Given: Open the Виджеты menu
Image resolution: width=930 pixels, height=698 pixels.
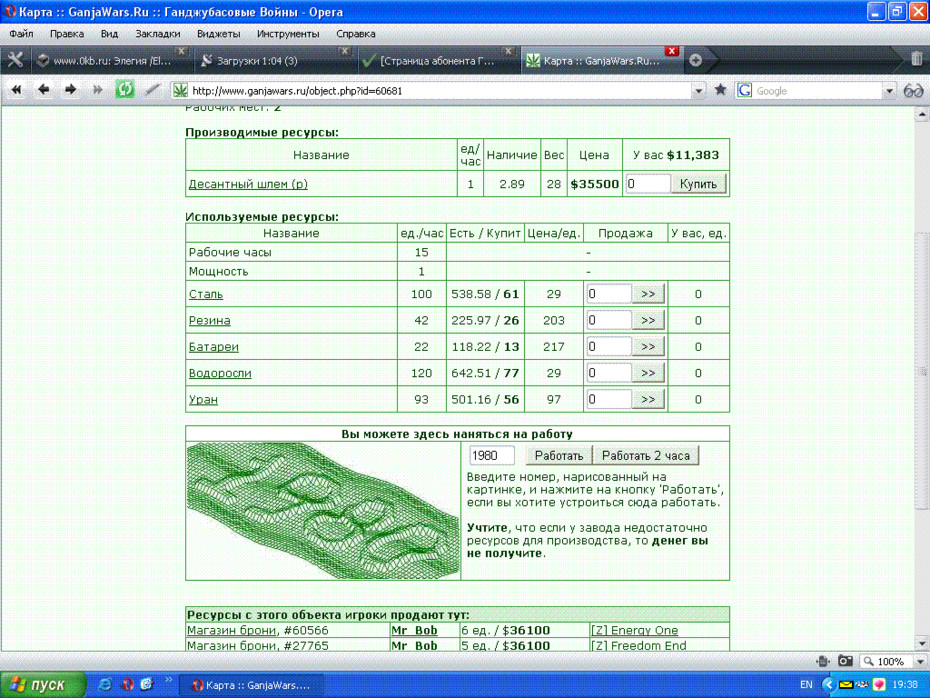Looking at the screenshot, I should (218, 34).
